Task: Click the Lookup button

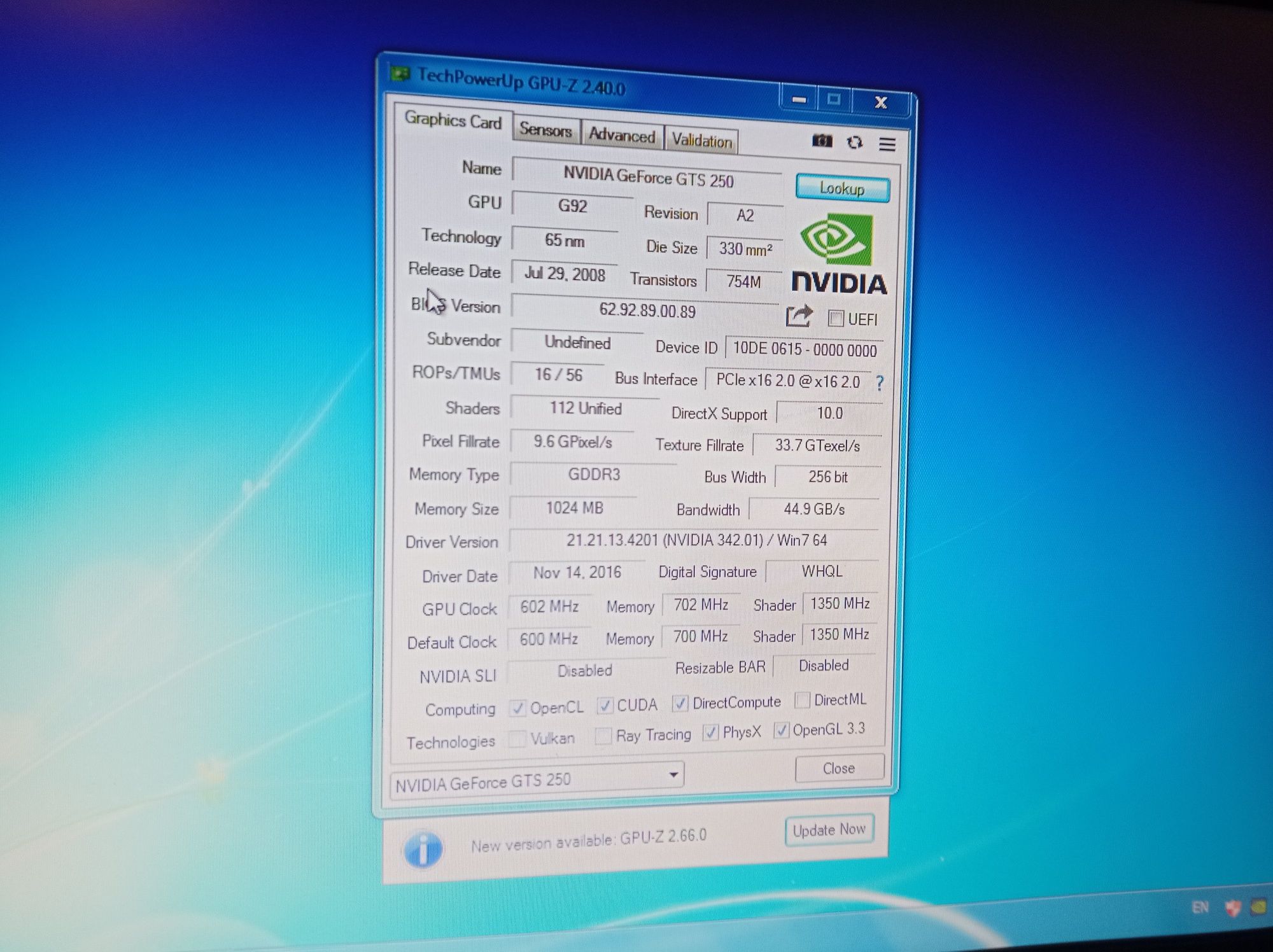Action: point(842,188)
